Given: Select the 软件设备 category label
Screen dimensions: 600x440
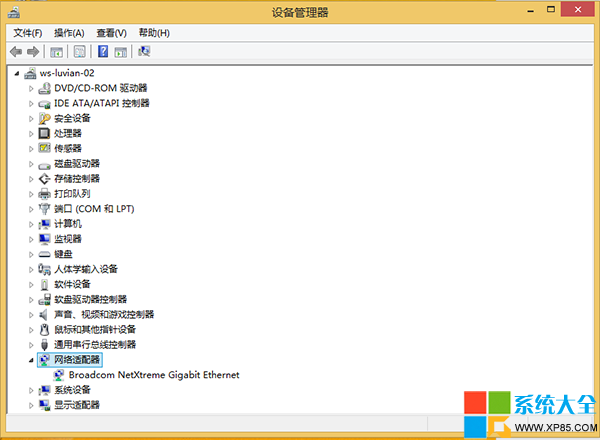Looking at the screenshot, I should pyautogui.click(x=72, y=284).
